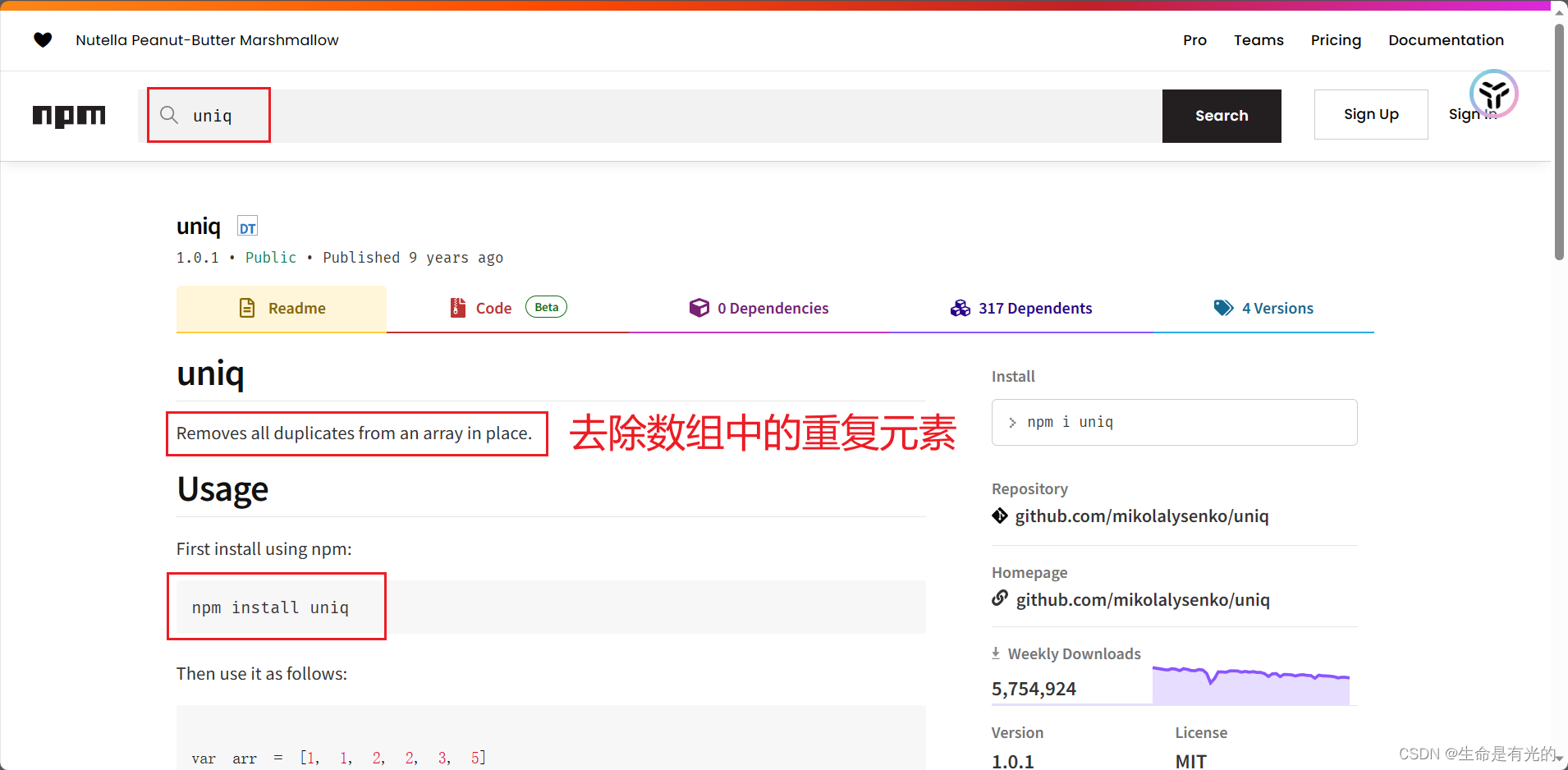
Task: Click the black Search button
Action: click(x=1222, y=116)
